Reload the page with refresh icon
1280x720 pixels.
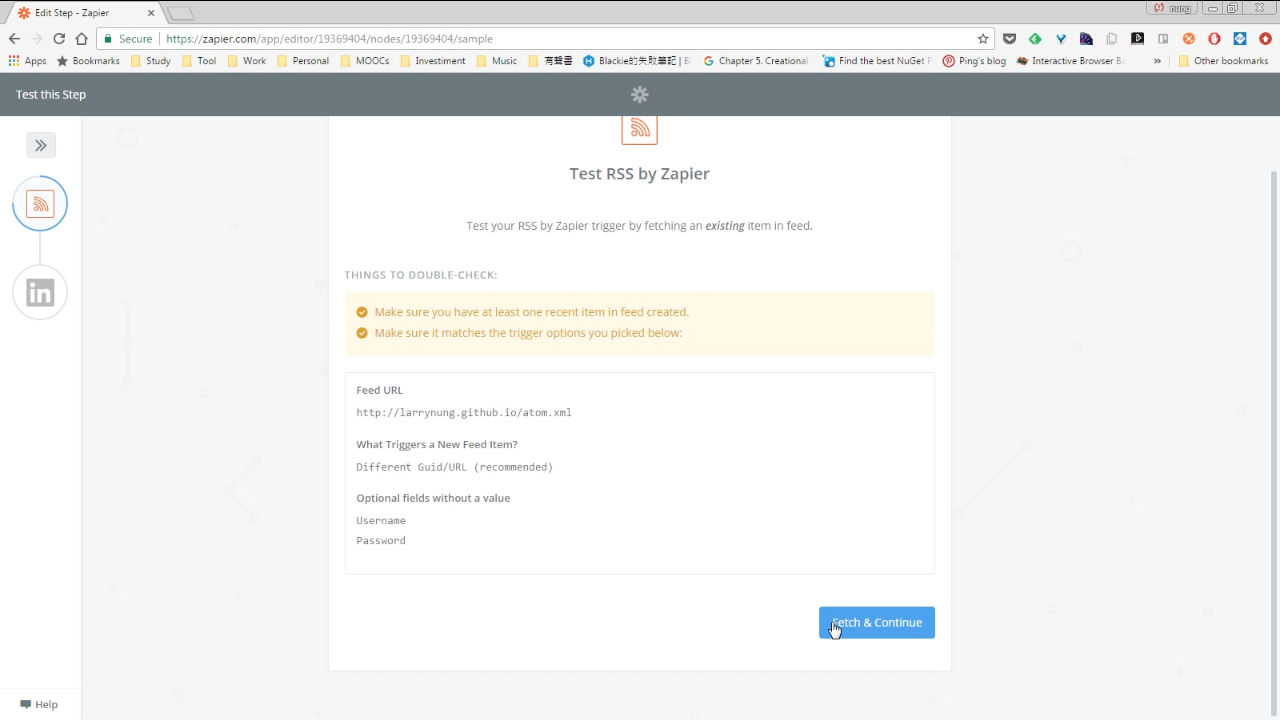[59, 38]
